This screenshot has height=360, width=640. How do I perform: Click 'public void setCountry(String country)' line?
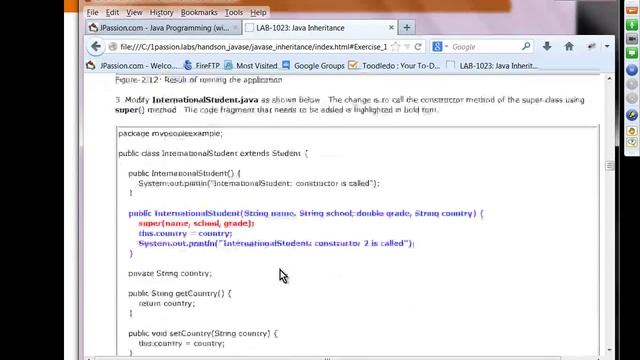point(203,333)
